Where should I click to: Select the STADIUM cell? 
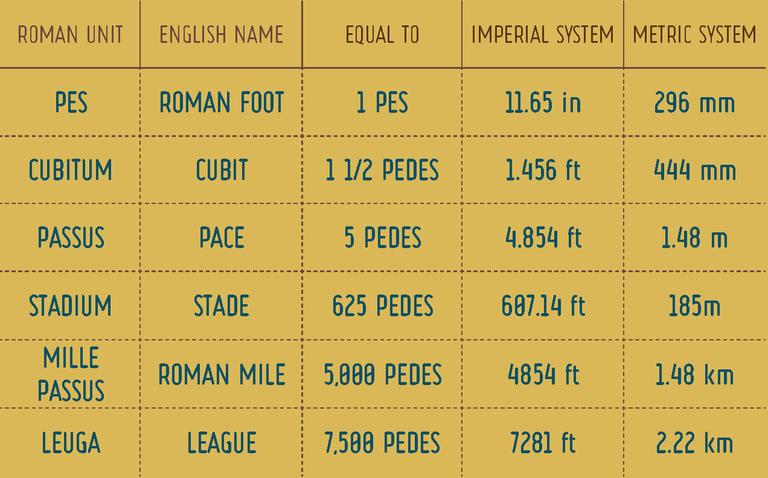point(70,306)
